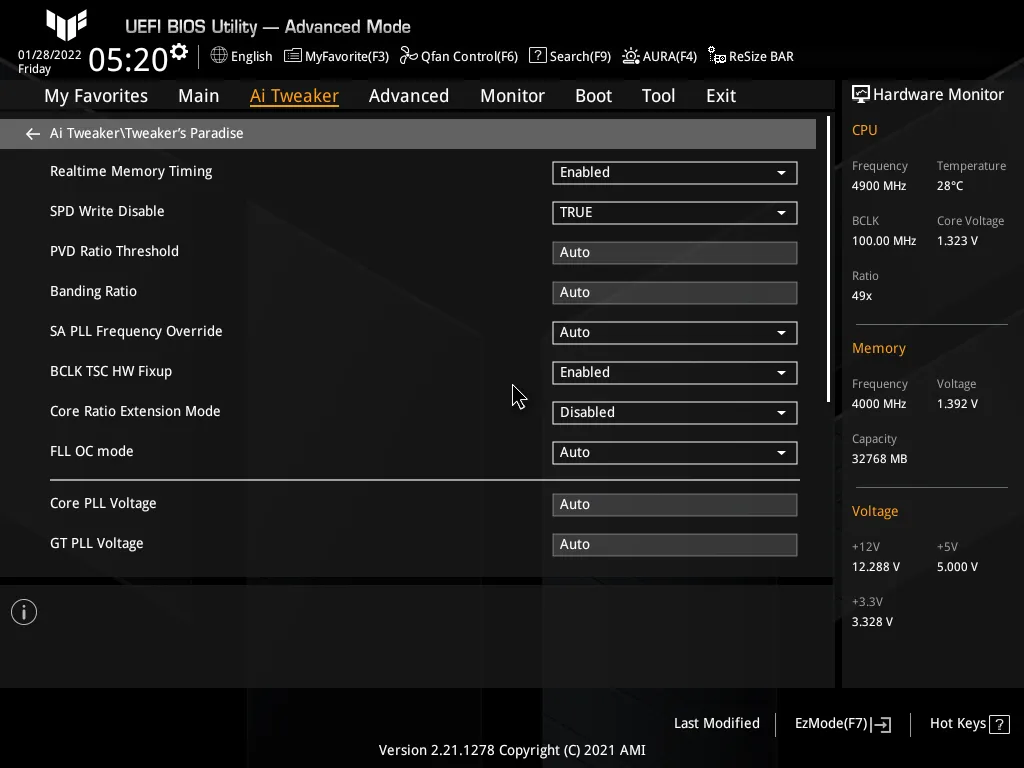This screenshot has width=1024, height=768.
Task: Go to the Exit tab
Action: (x=721, y=96)
